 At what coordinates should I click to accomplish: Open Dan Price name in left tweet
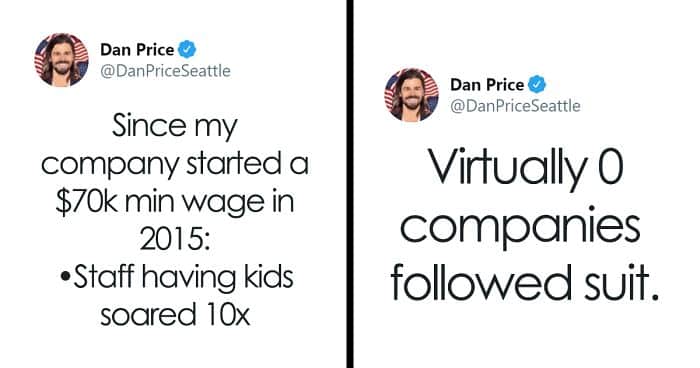[x=137, y=49]
